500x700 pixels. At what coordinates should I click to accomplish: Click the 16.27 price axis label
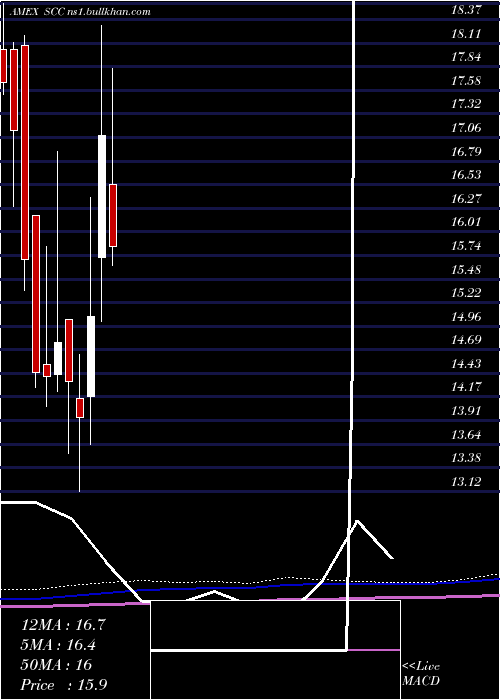coord(466,198)
